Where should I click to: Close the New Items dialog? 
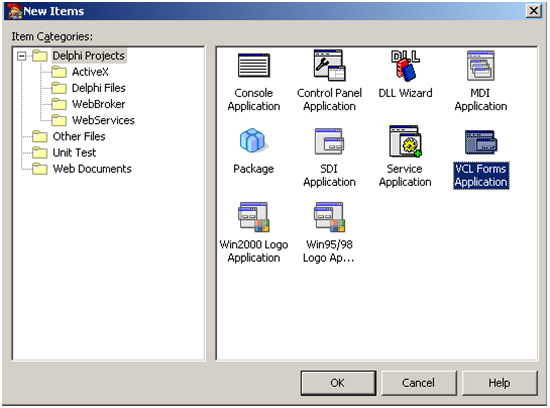(x=534, y=11)
